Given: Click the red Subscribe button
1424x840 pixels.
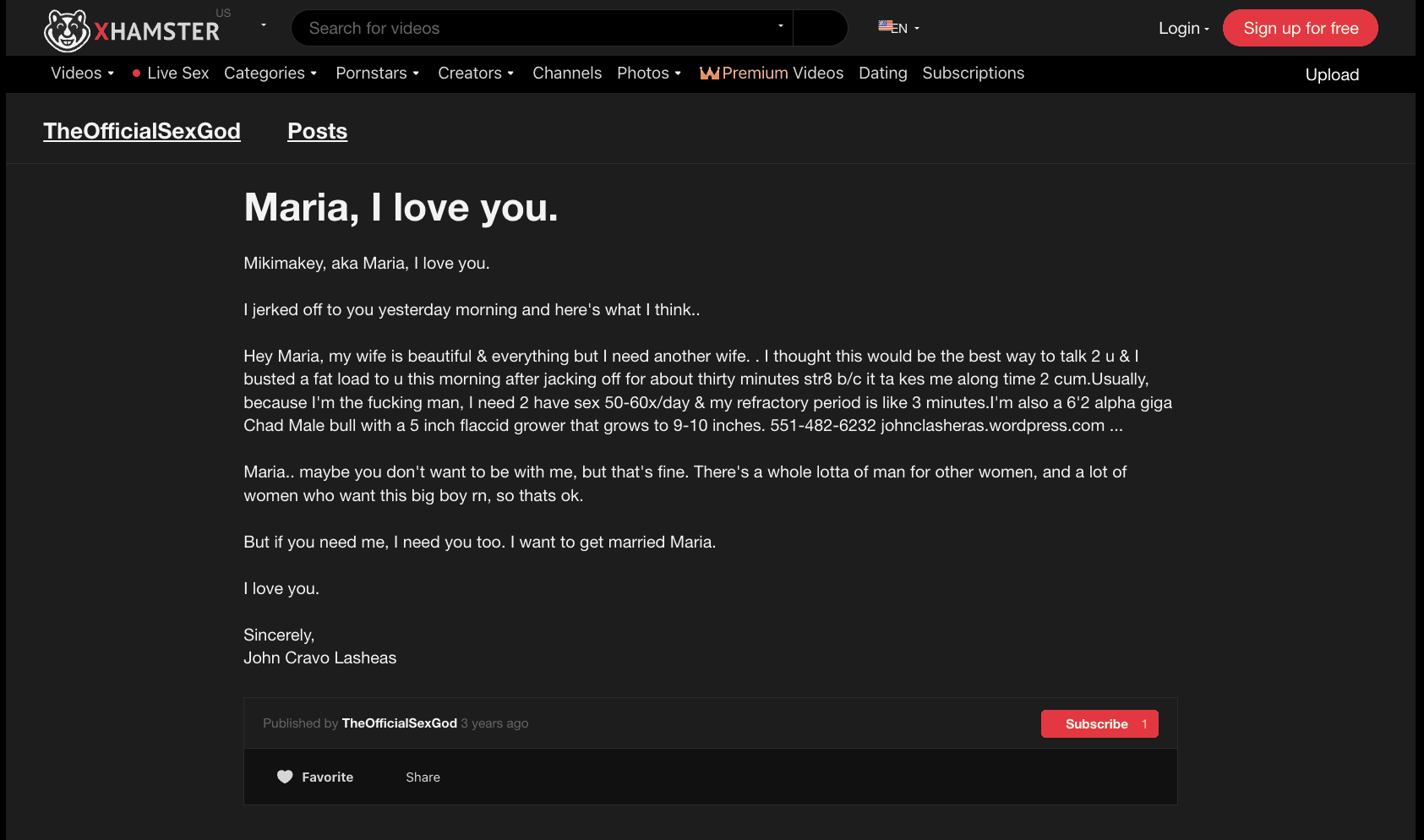Looking at the screenshot, I should [x=1099, y=724].
